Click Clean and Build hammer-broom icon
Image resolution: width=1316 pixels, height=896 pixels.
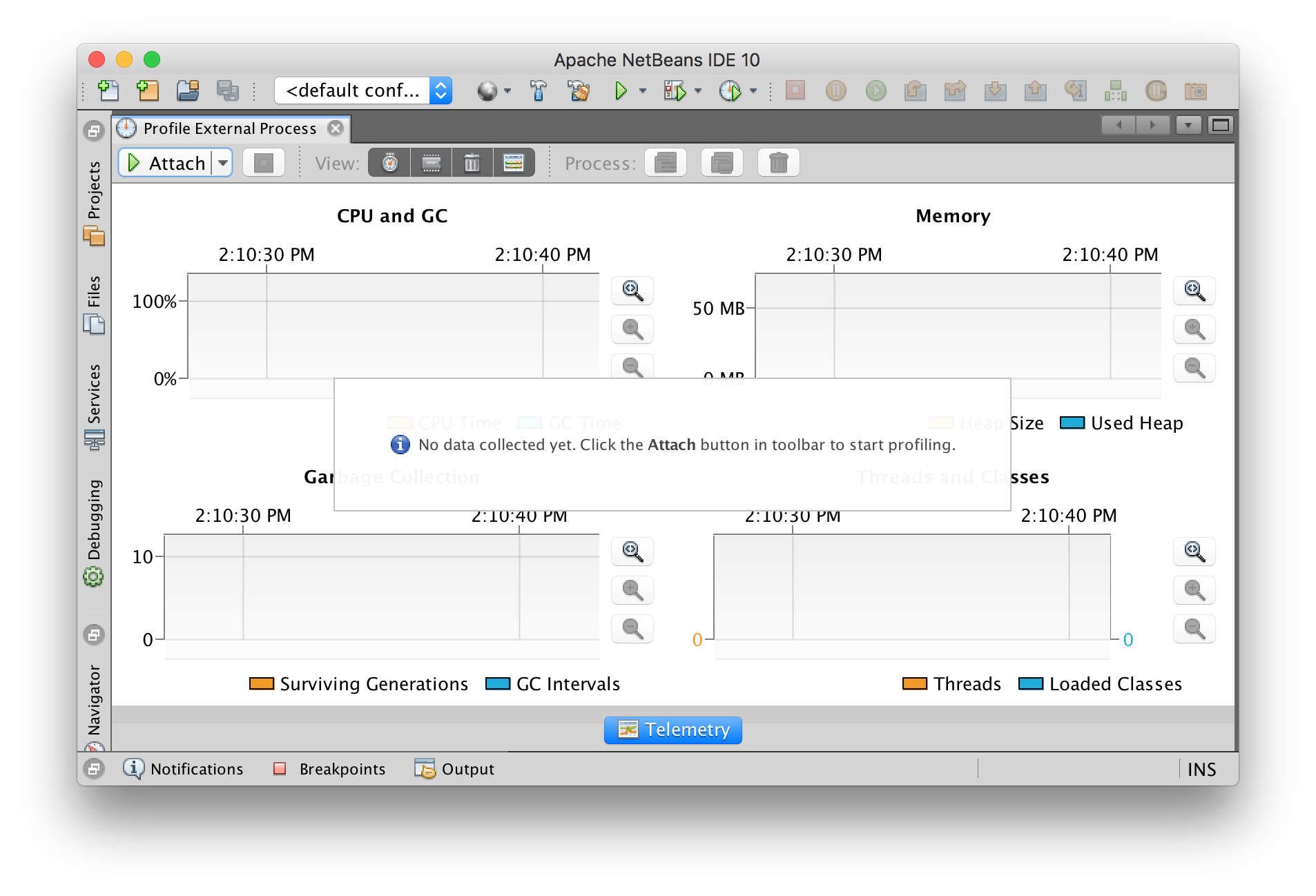pos(579,90)
